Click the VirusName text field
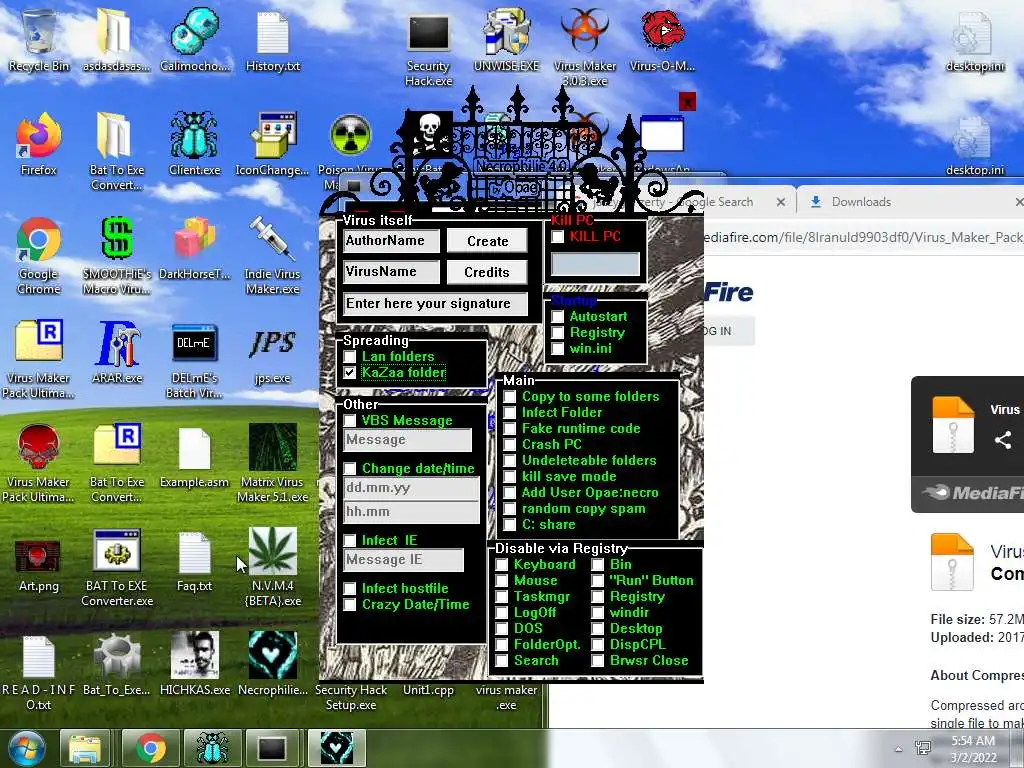 pos(391,272)
